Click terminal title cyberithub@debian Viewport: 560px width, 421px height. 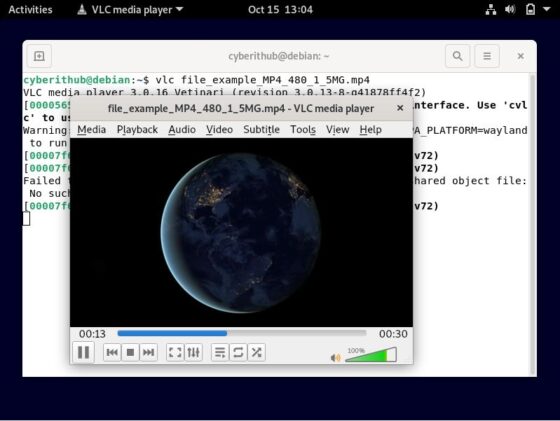(x=279, y=56)
